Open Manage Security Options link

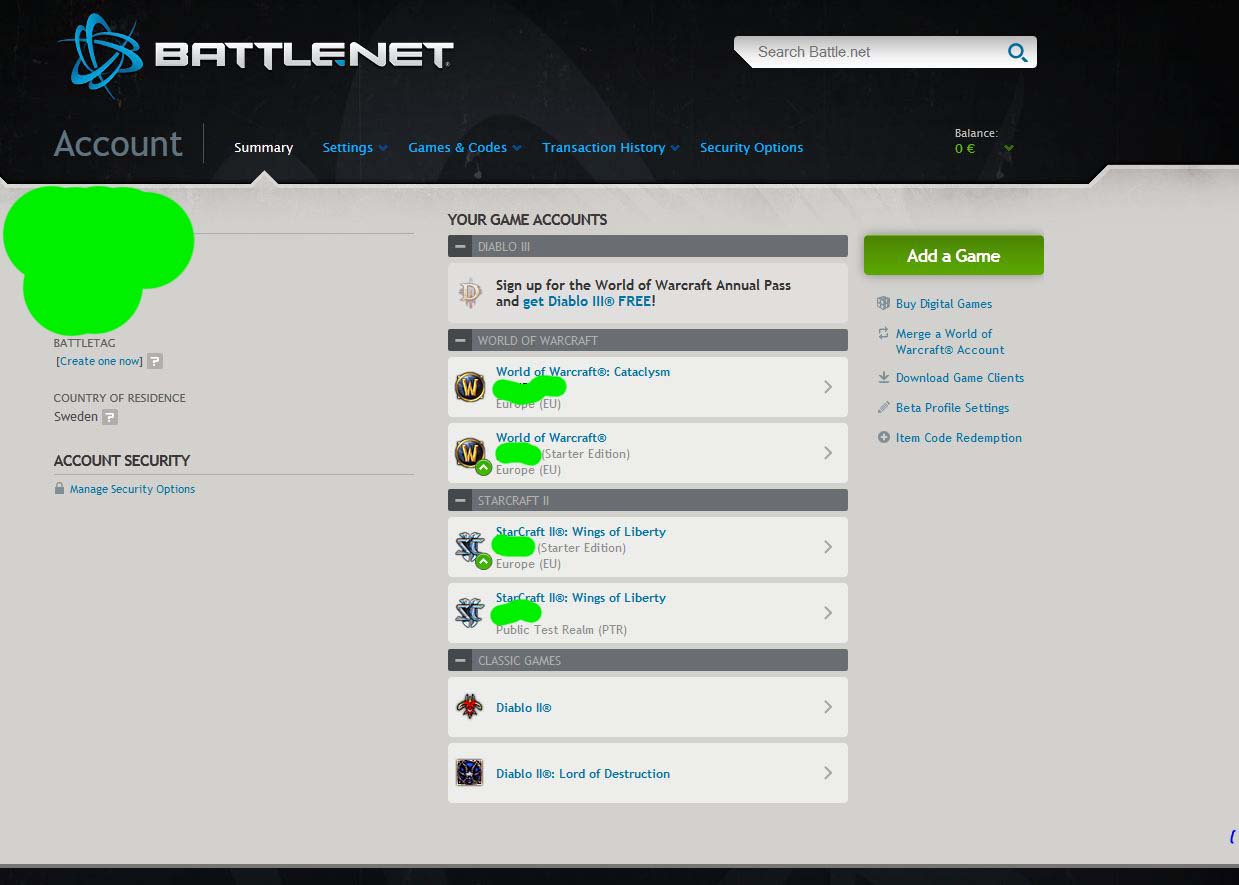(132, 489)
